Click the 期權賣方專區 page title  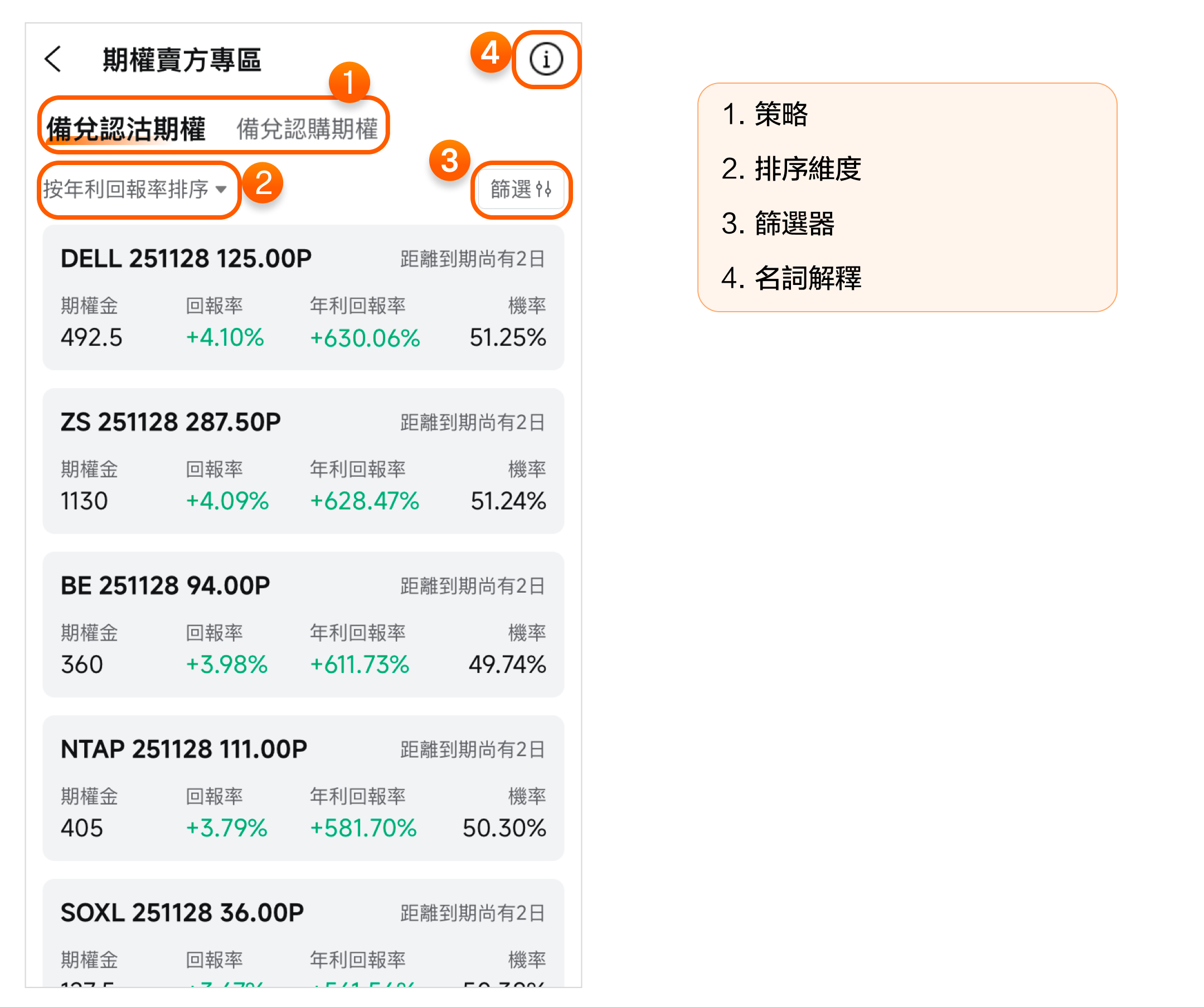coord(182,60)
